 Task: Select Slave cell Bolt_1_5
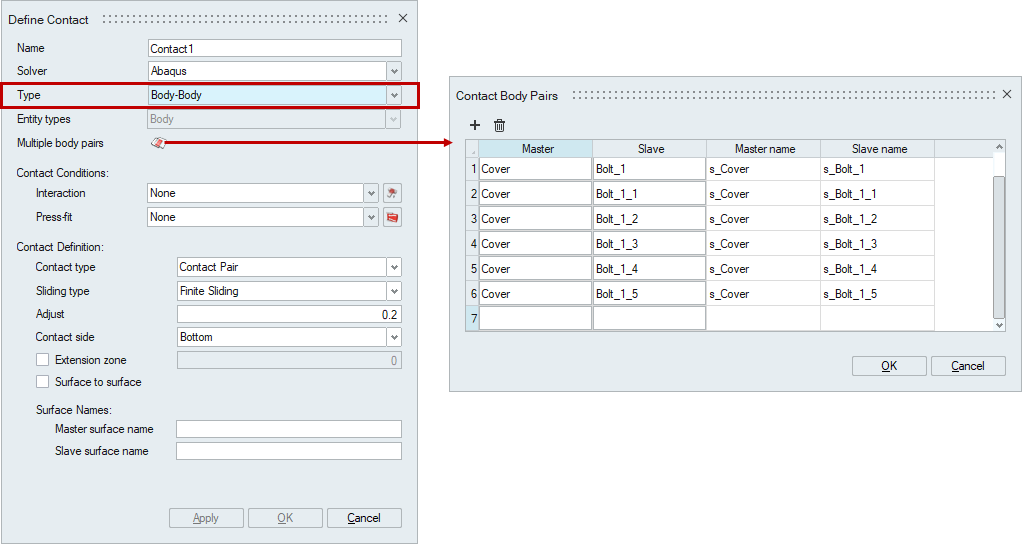(x=649, y=294)
